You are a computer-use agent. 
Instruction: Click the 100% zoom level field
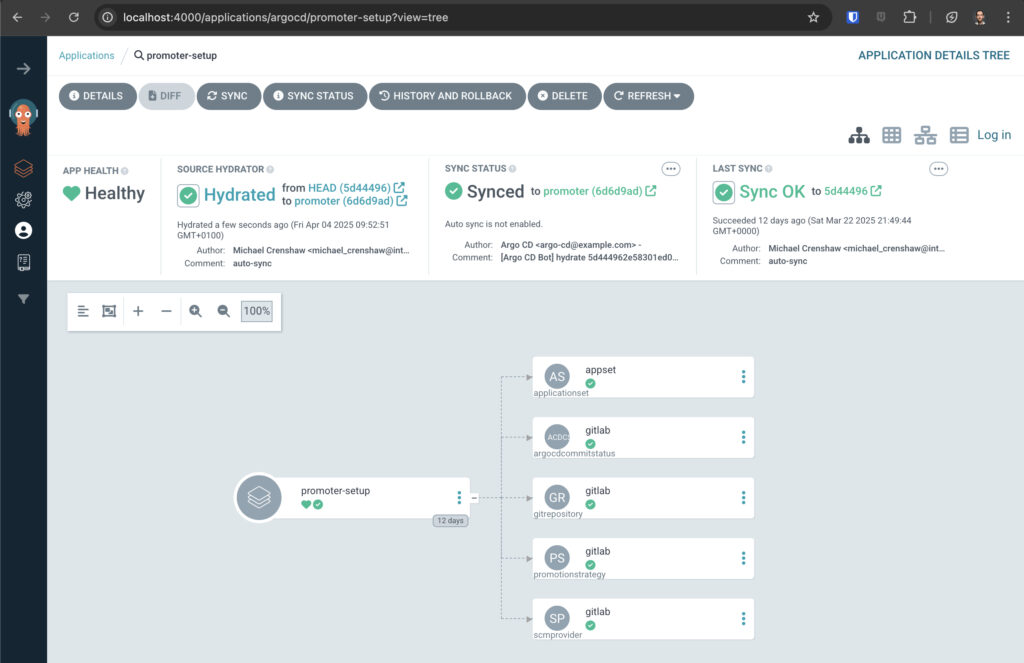(x=257, y=311)
